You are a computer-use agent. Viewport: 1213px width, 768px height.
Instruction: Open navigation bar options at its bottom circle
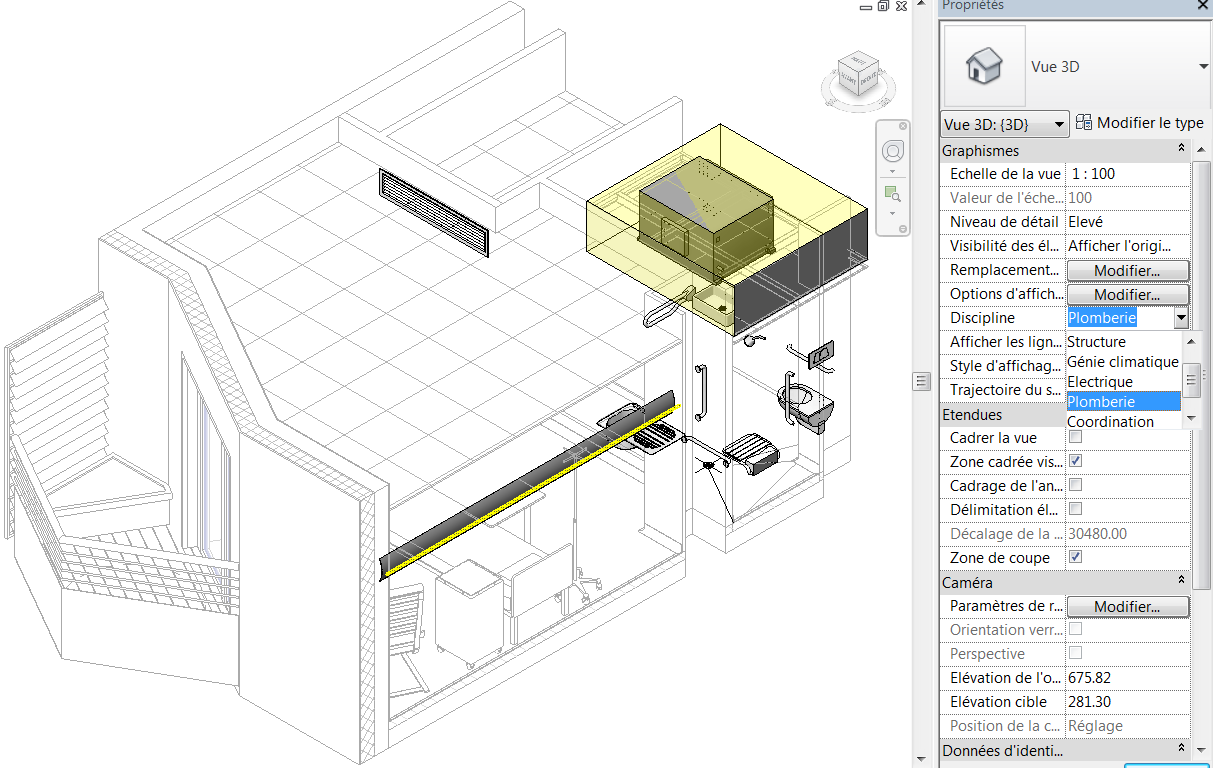point(902,229)
